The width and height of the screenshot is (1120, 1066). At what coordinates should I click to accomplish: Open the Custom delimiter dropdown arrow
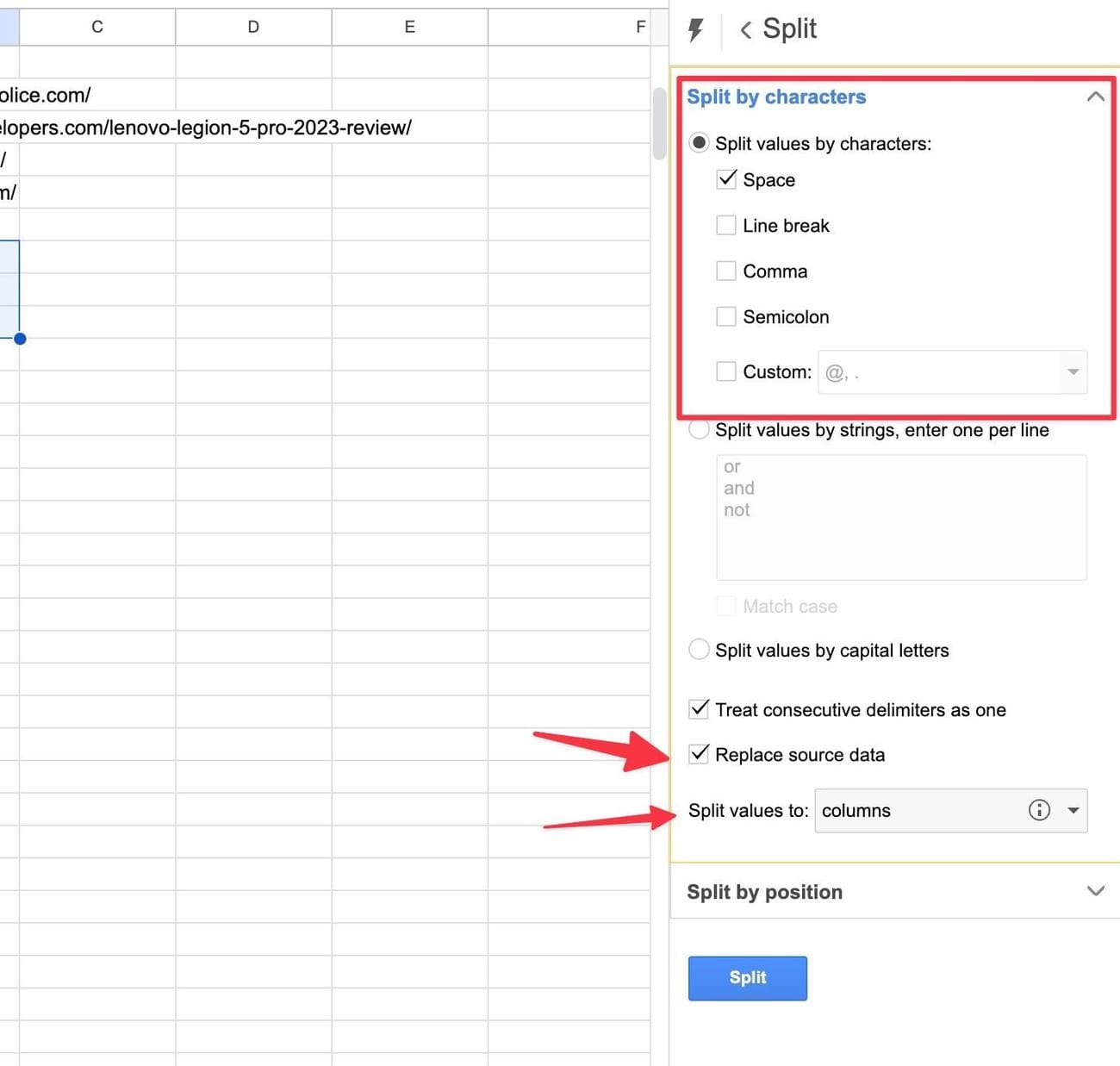click(x=1073, y=372)
